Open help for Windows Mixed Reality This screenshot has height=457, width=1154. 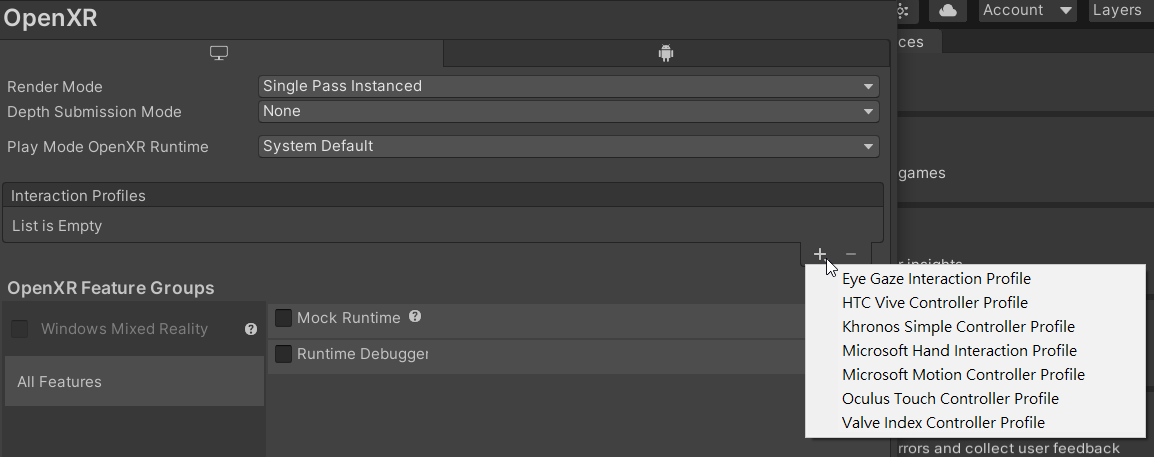click(x=251, y=329)
